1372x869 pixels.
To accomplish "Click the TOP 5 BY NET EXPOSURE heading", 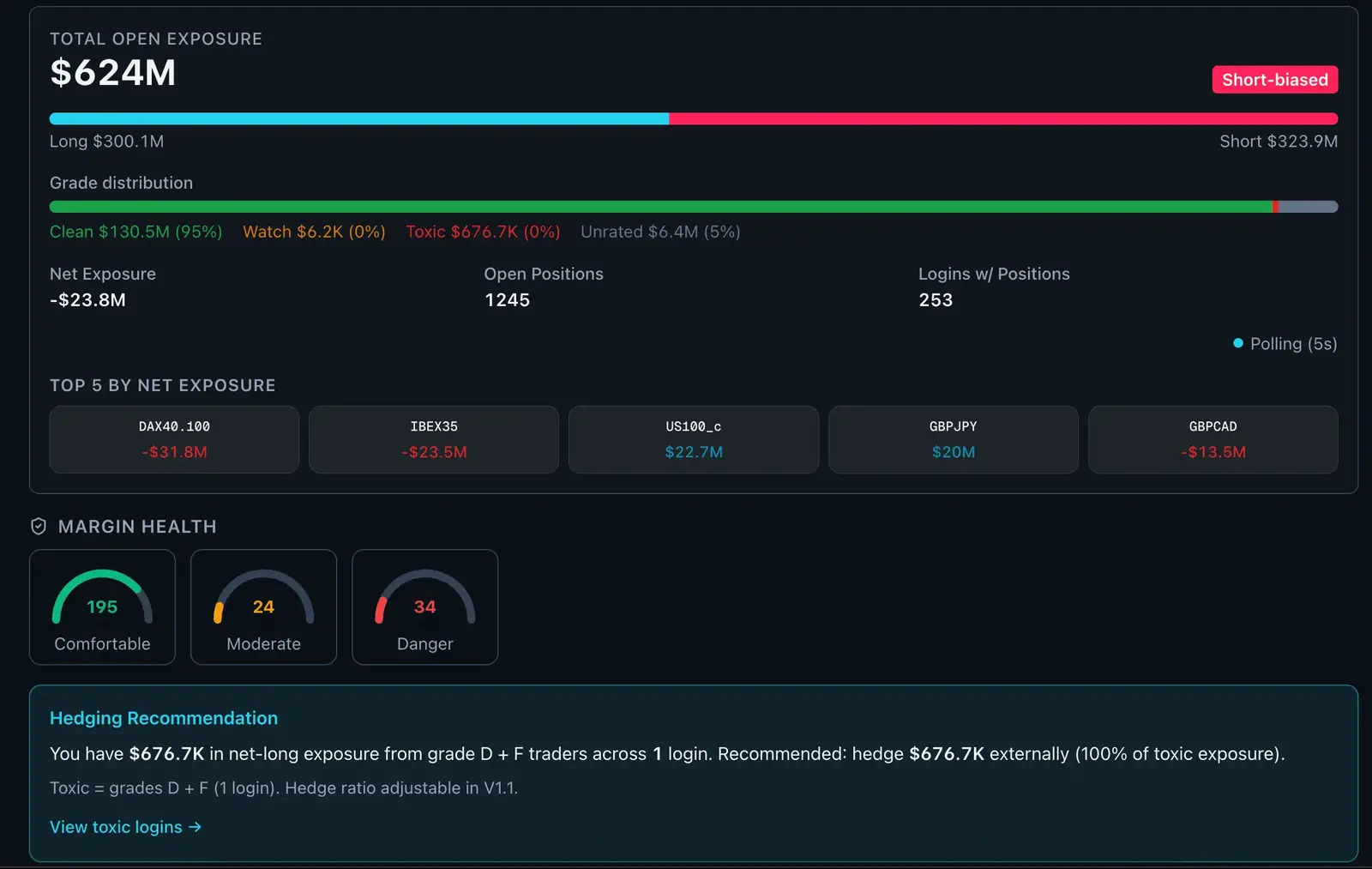I will coord(163,385).
